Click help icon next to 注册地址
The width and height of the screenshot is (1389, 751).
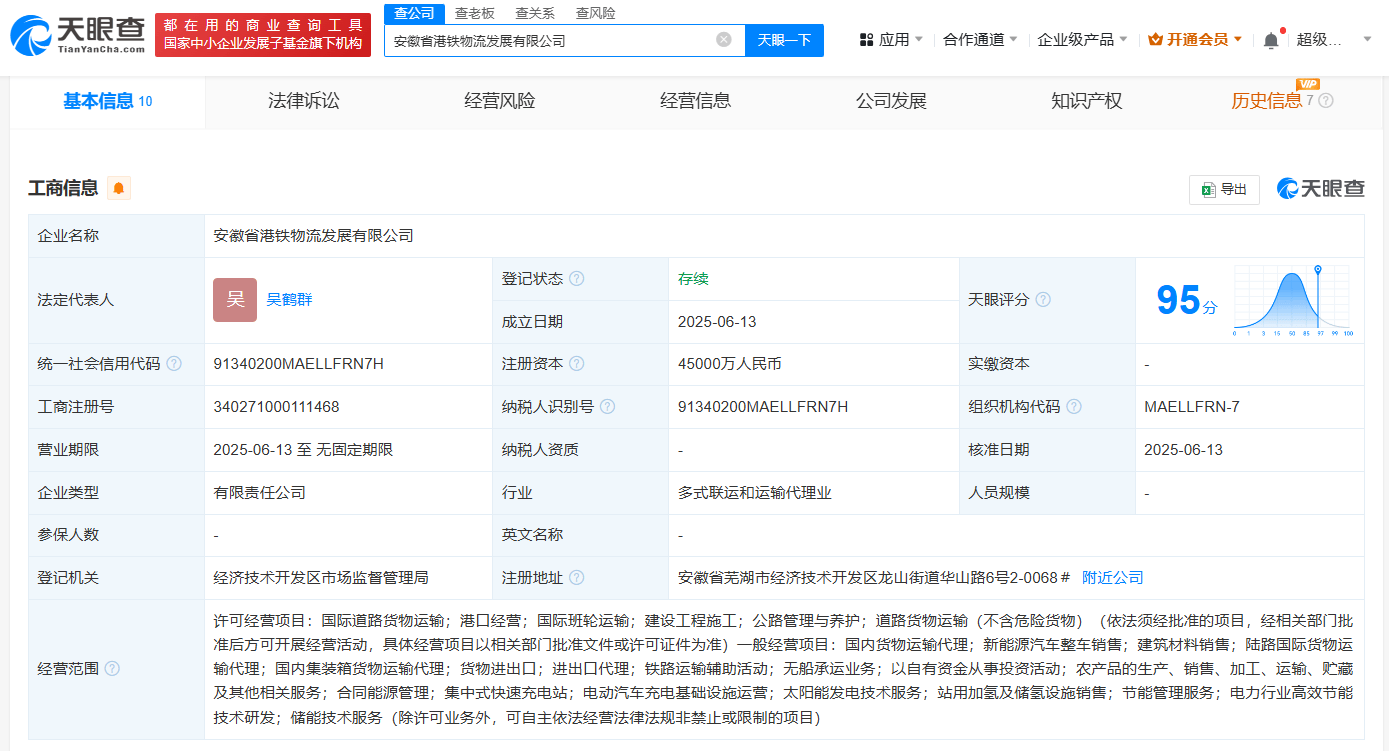(577, 578)
